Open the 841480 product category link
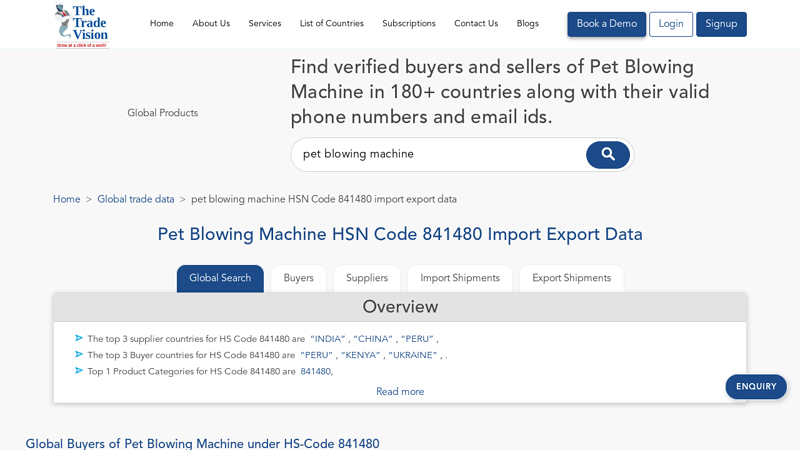Screen dimensions: 800x450 [x=316, y=371]
